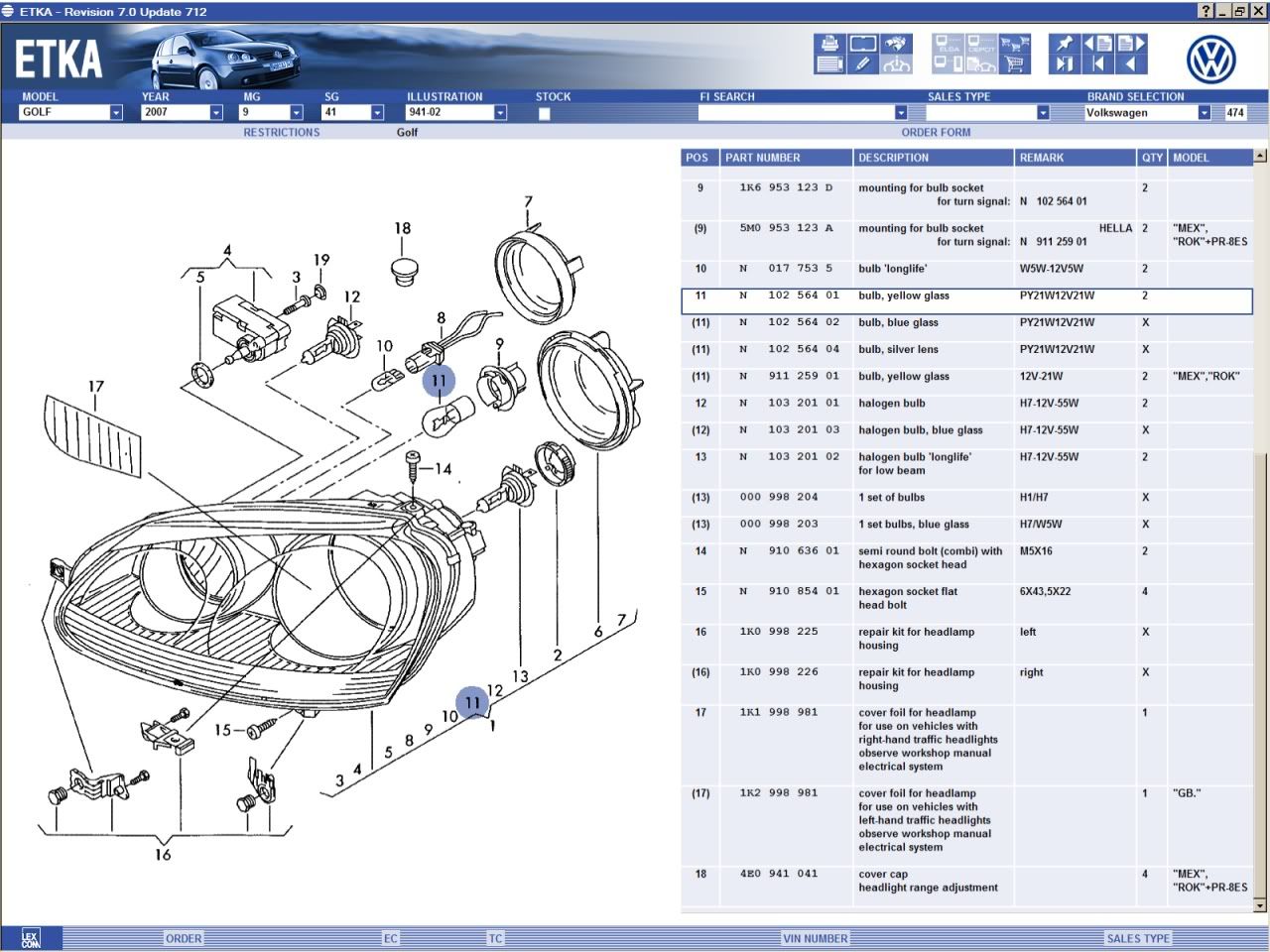Open the MG dropdown arrow
1270x952 pixels.
pos(296,113)
